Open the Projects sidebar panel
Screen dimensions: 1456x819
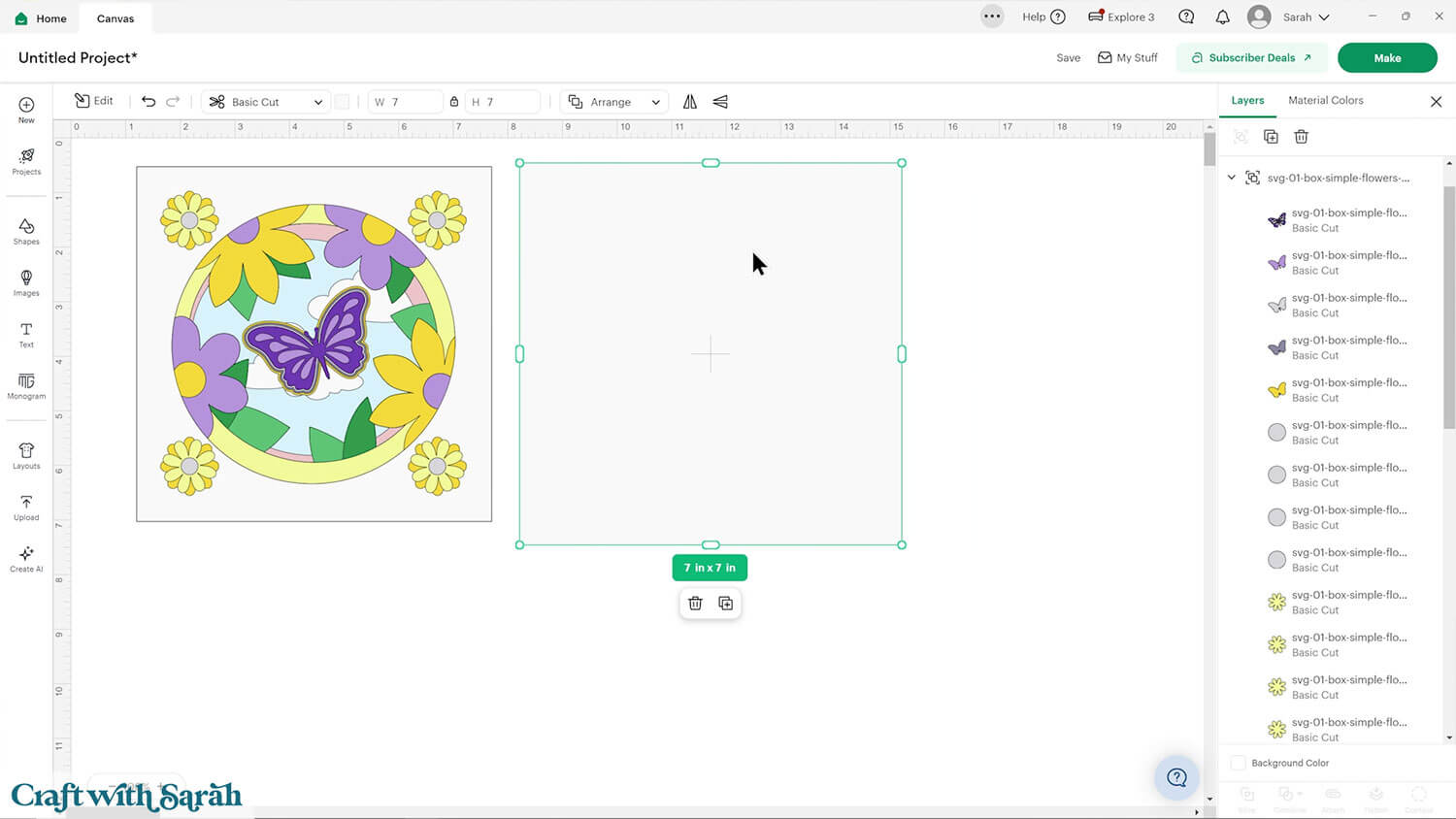point(26,161)
